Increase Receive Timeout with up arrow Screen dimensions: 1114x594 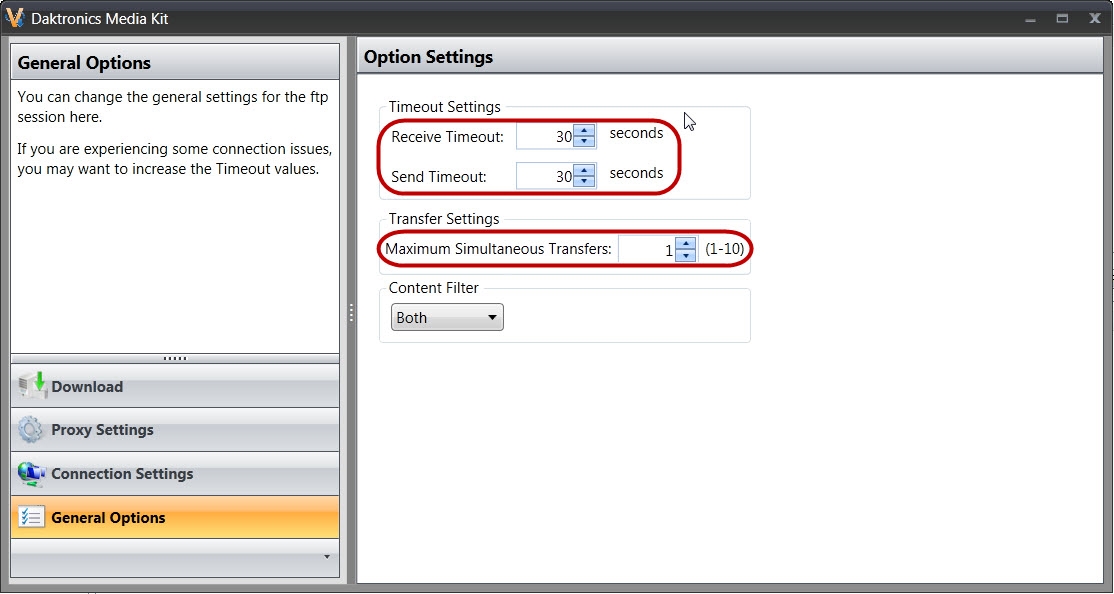(585, 131)
